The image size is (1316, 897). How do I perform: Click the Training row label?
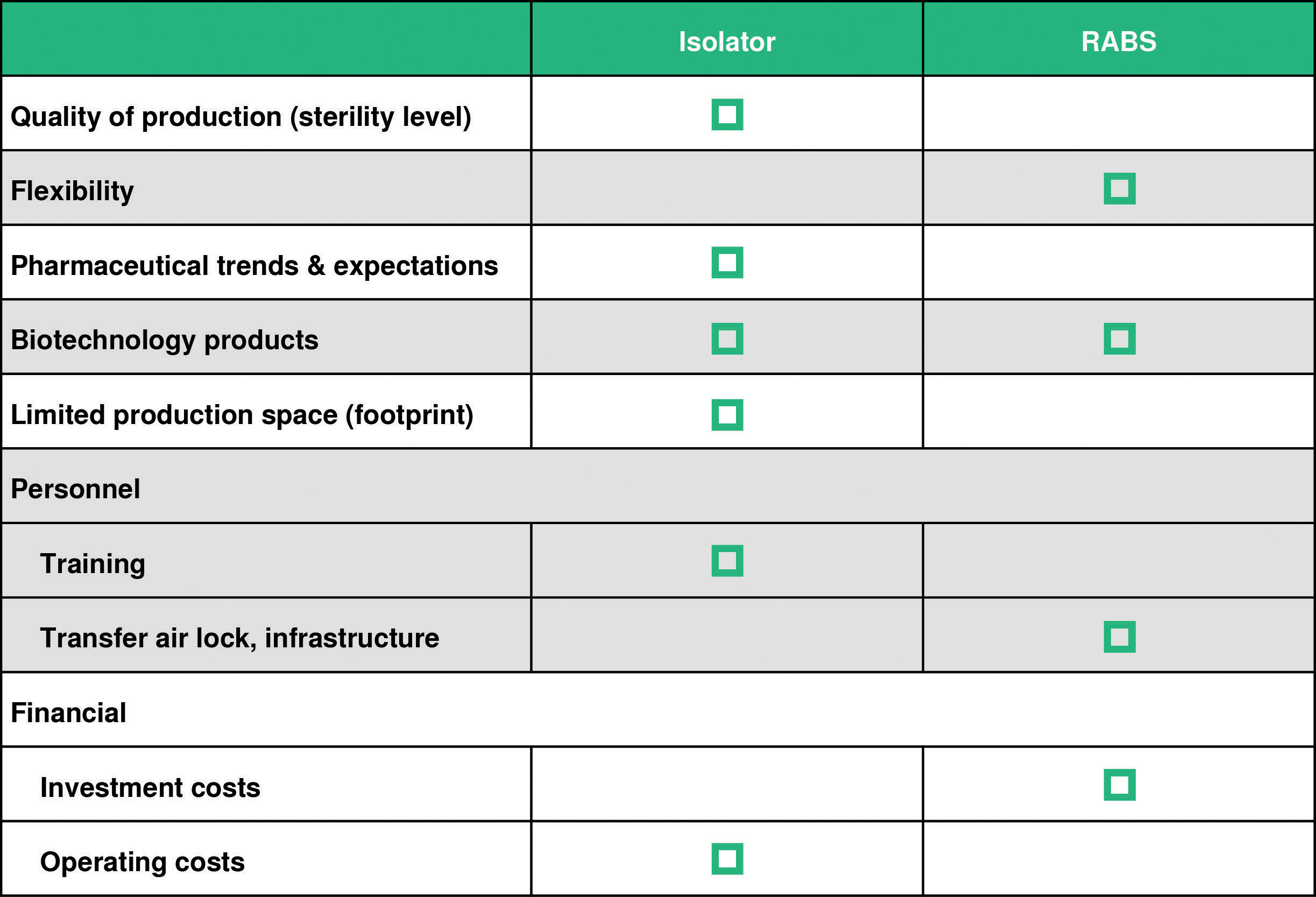93,563
